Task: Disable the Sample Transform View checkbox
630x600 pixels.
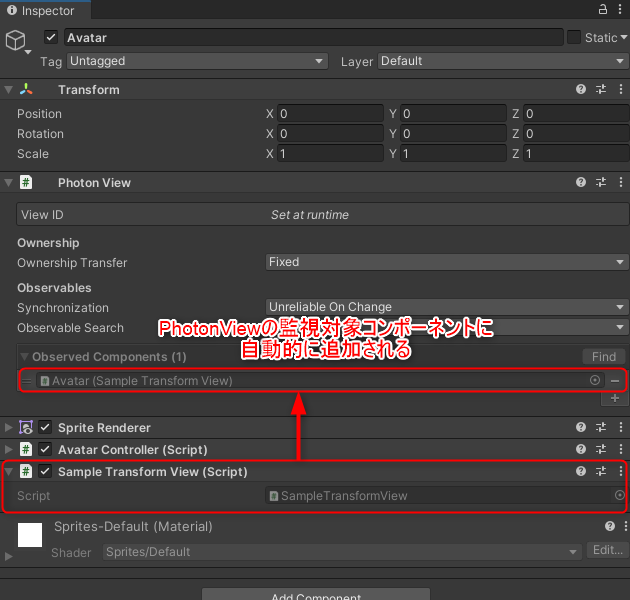Action: pyautogui.click(x=45, y=471)
